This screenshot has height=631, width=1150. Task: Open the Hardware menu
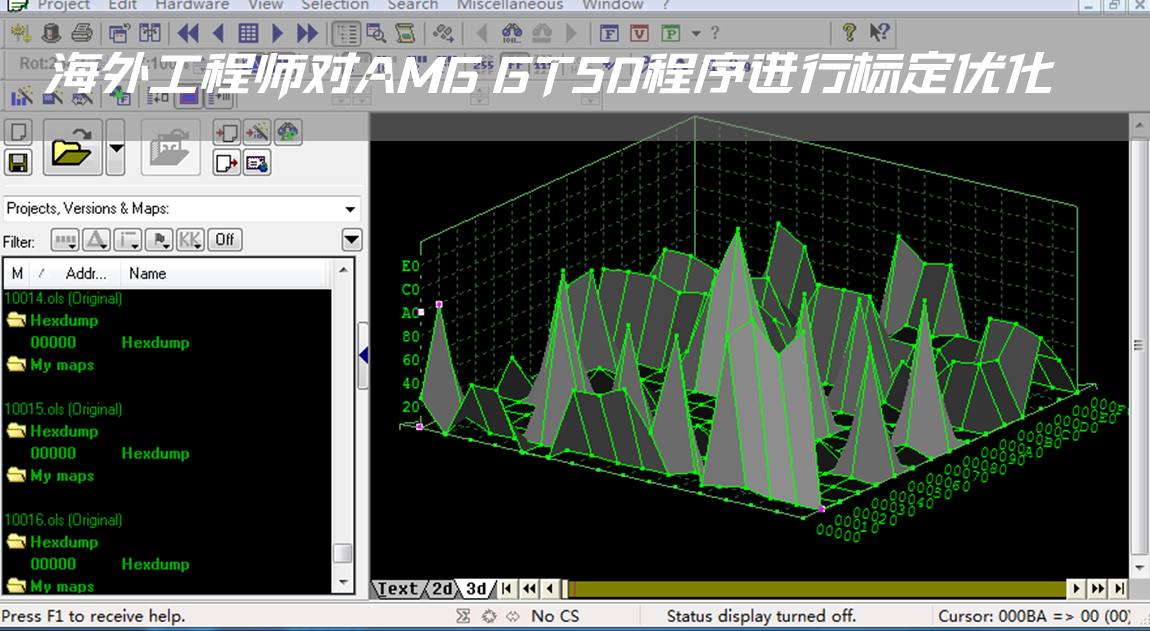(x=192, y=5)
